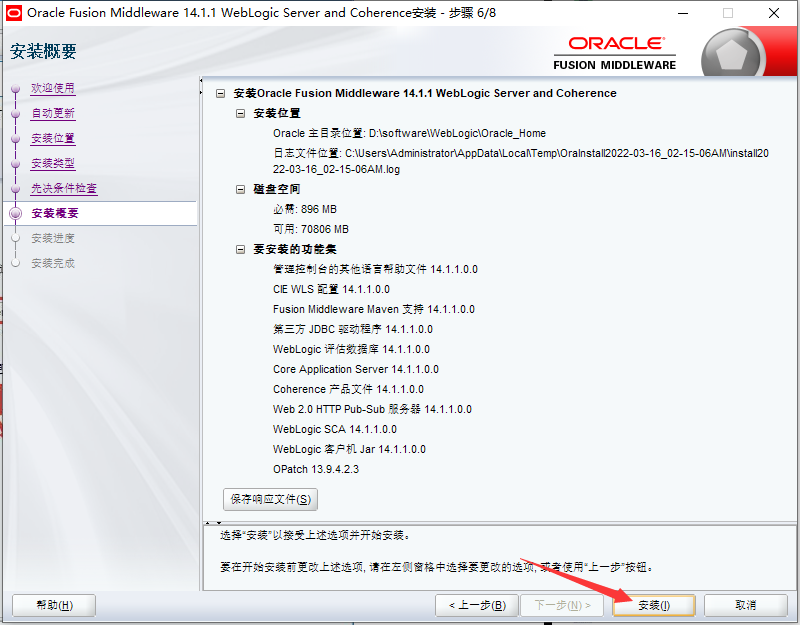Image resolution: width=800 pixels, height=625 pixels.
Task: Click the disabled 安装进度 step
Action: point(53,238)
